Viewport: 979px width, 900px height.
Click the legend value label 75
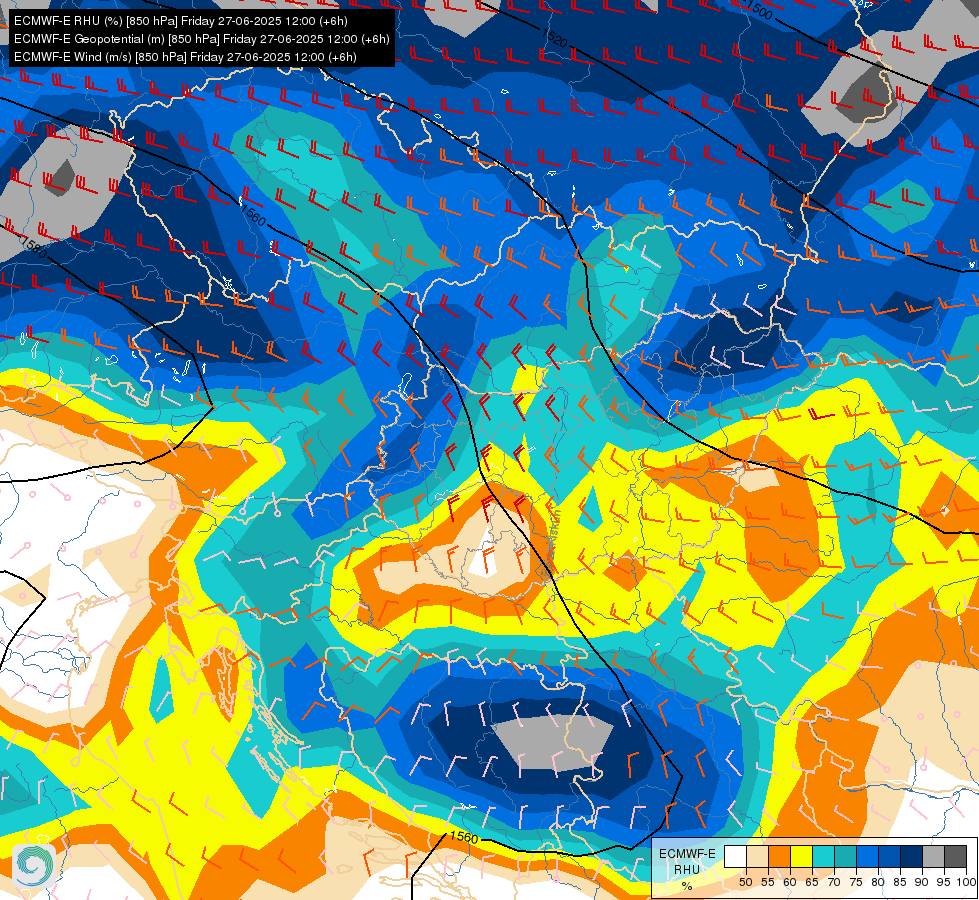point(856,882)
